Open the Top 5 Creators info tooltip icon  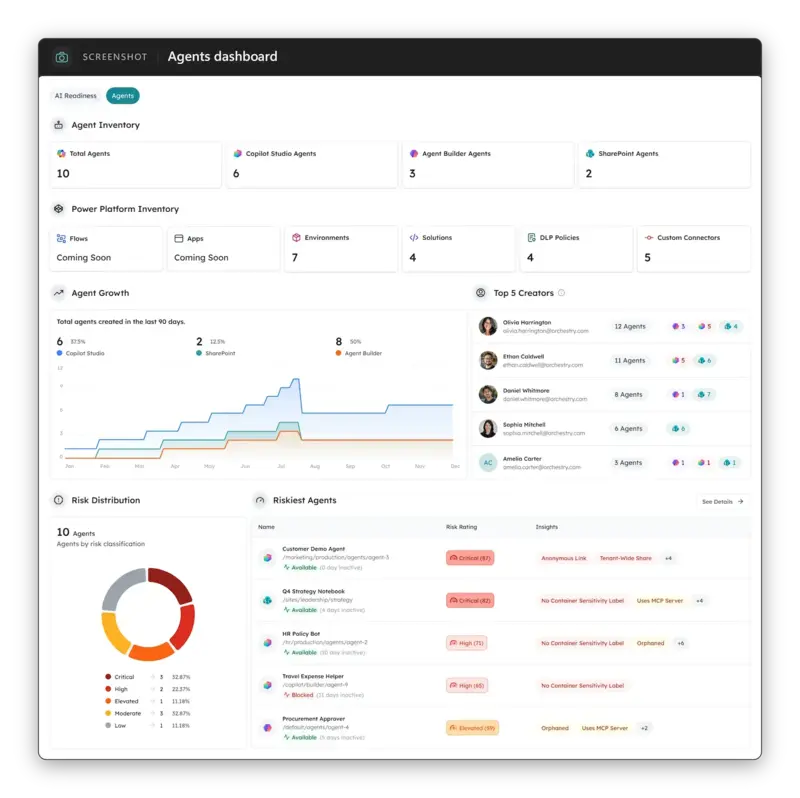click(x=561, y=293)
